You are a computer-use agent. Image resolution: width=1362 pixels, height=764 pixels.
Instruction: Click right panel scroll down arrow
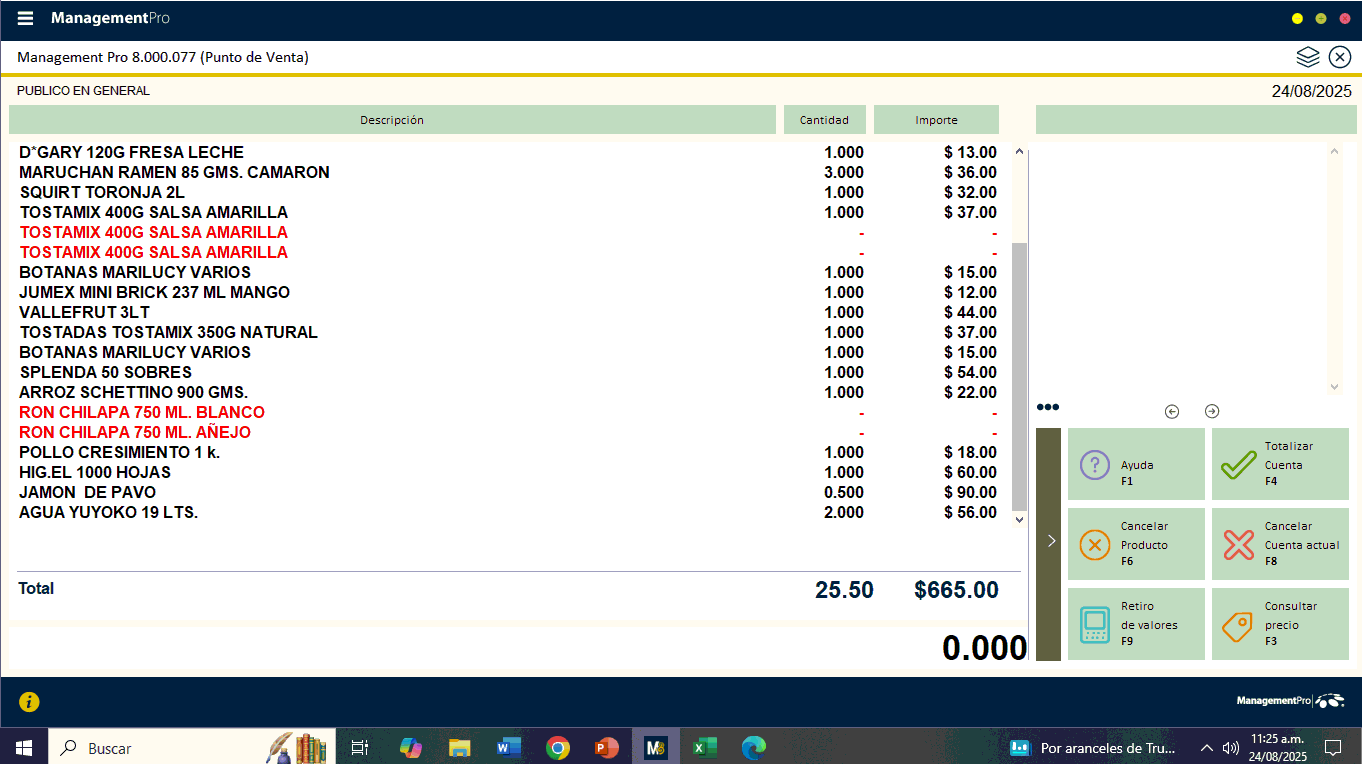(x=1335, y=386)
